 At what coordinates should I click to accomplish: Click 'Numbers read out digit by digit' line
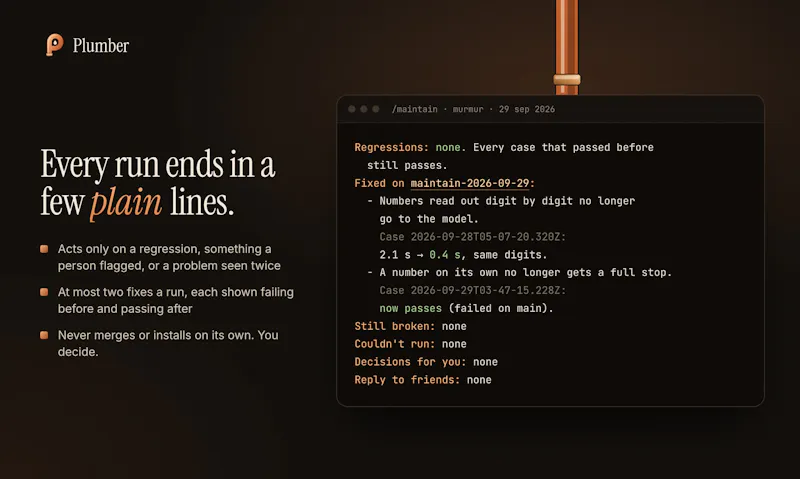point(501,201)
